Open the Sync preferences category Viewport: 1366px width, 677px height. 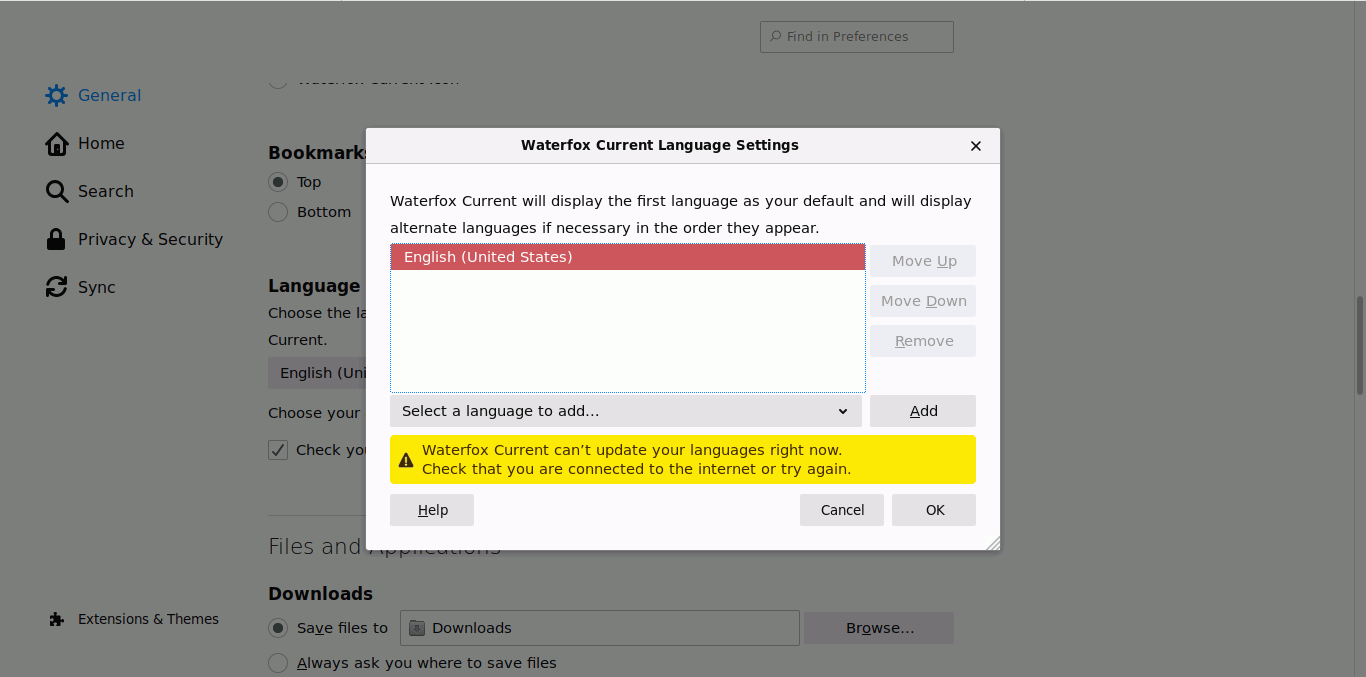[x=81, y=288]
